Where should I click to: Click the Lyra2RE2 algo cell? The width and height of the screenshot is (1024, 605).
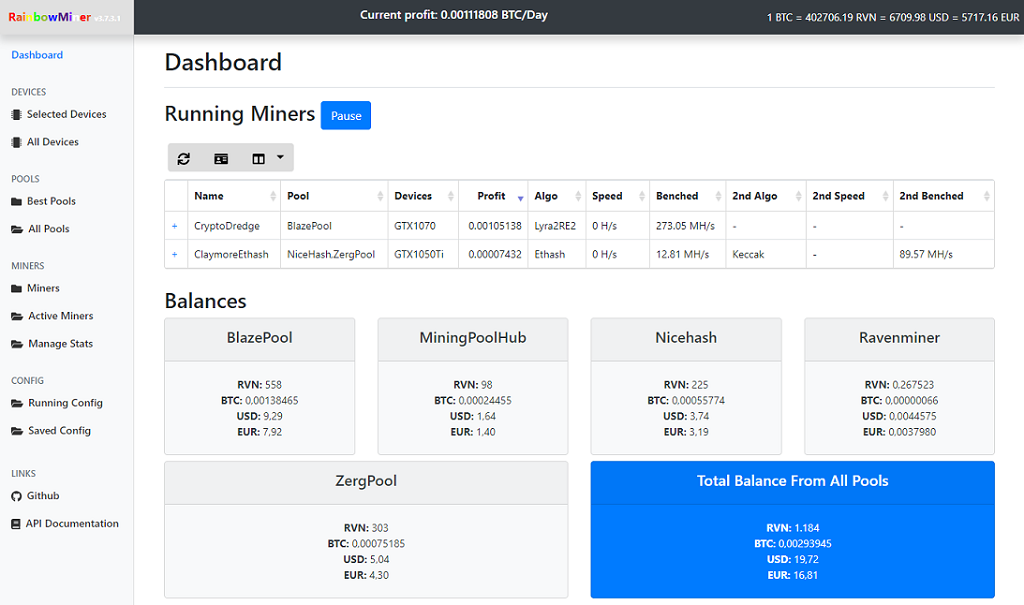555,226
